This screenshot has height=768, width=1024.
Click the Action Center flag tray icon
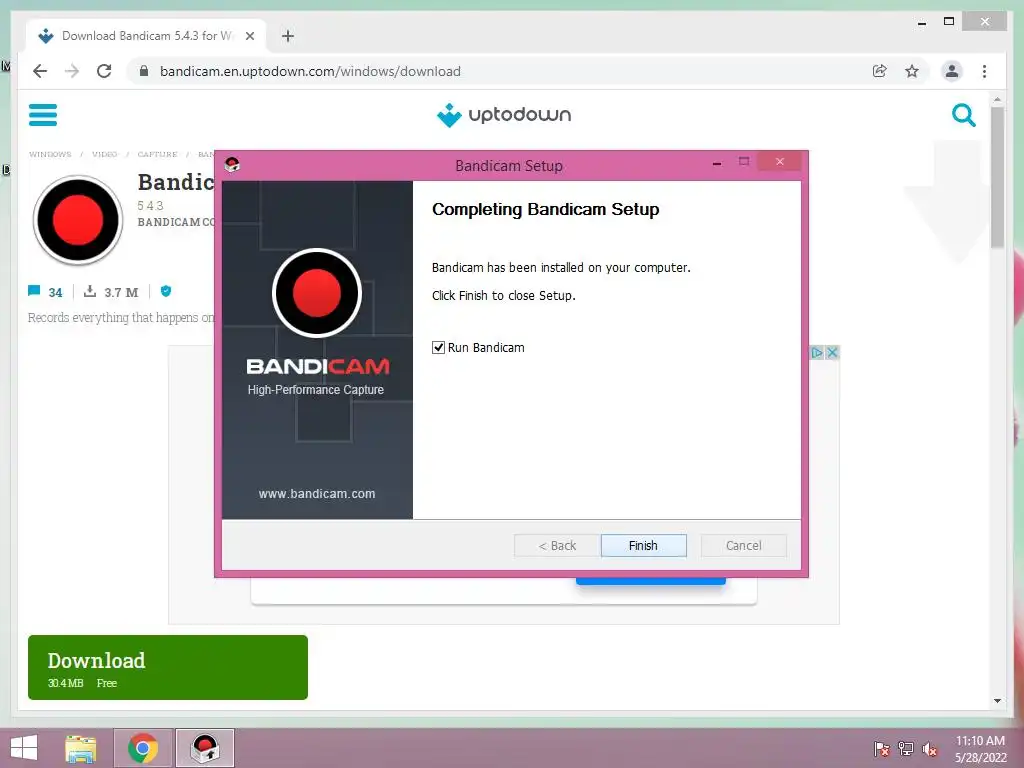pyautogui.click(x=882, y=749)
